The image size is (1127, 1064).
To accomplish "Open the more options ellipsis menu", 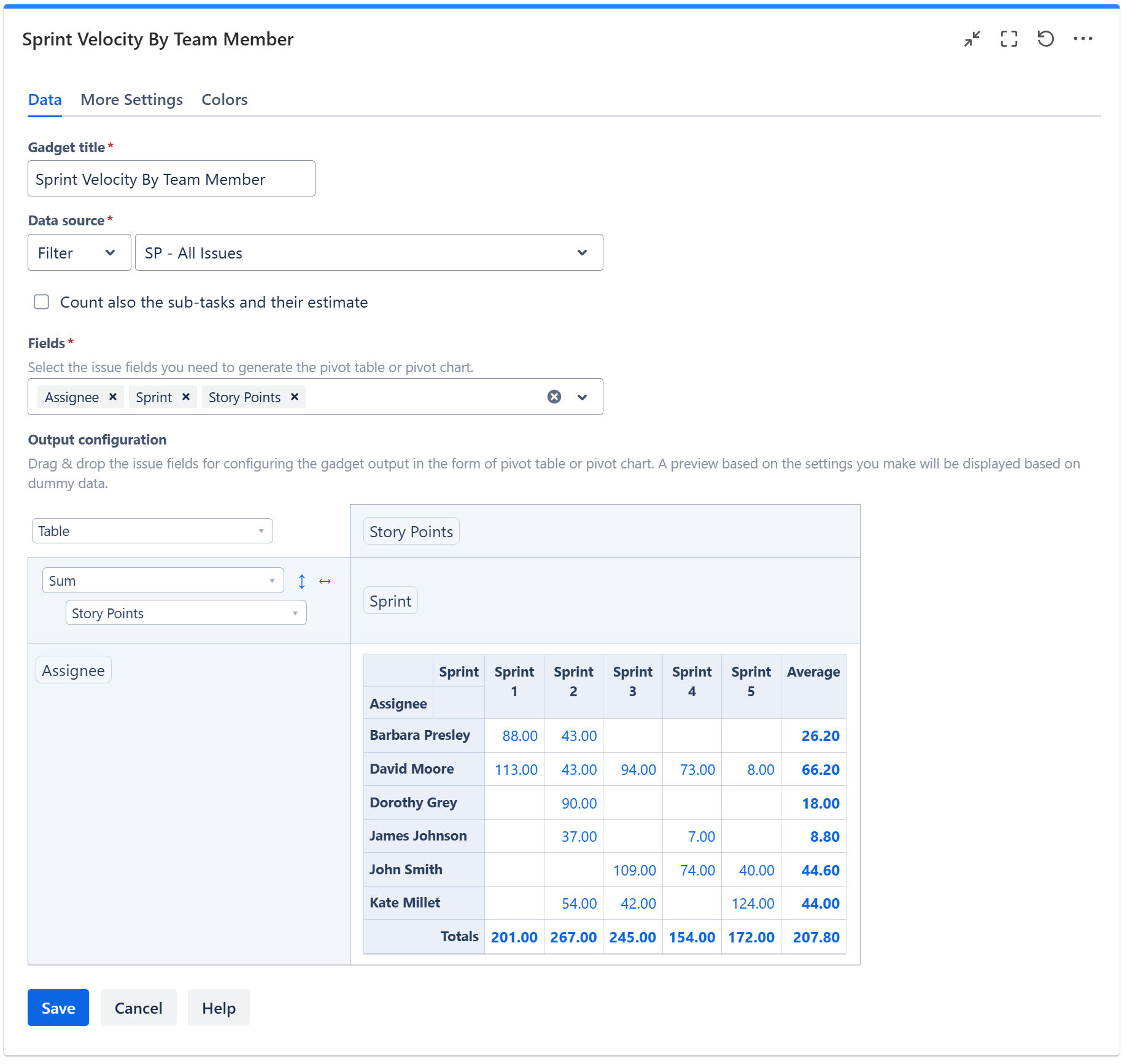I will [1083, 39].
